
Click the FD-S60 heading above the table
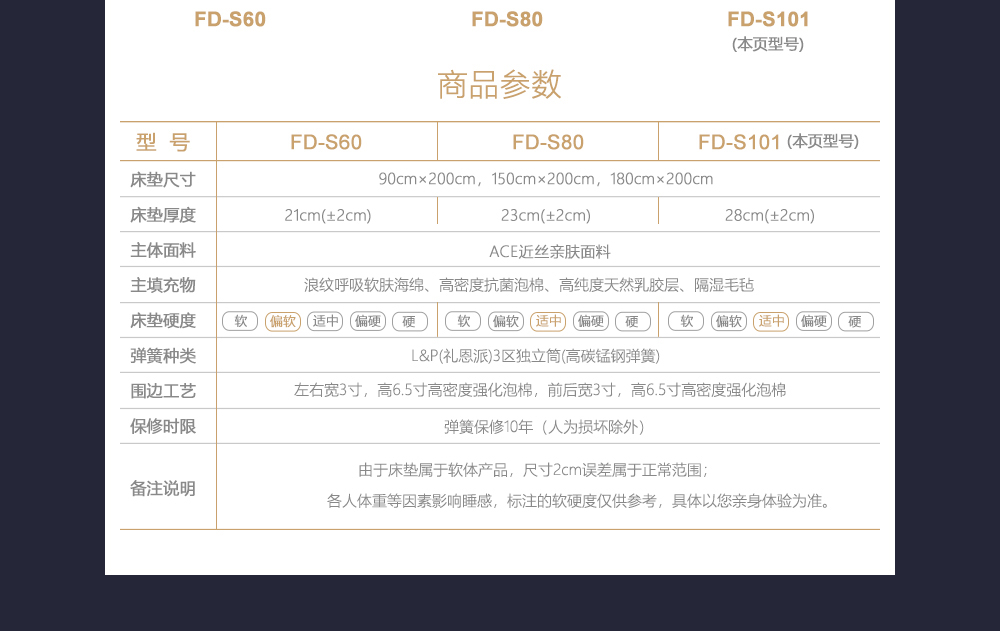tap(230, 19)
